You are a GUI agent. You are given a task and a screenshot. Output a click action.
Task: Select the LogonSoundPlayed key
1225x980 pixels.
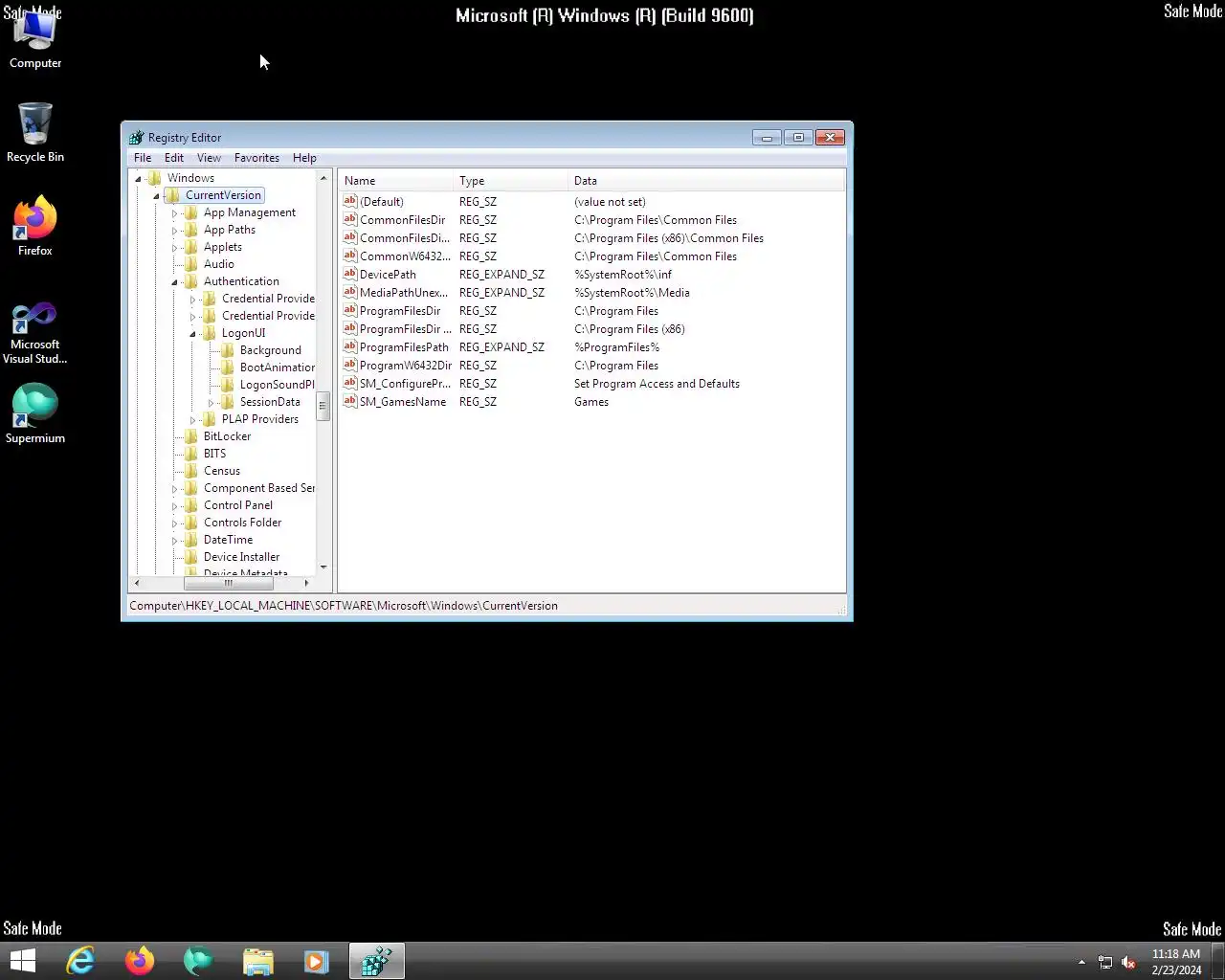[277, 385]
